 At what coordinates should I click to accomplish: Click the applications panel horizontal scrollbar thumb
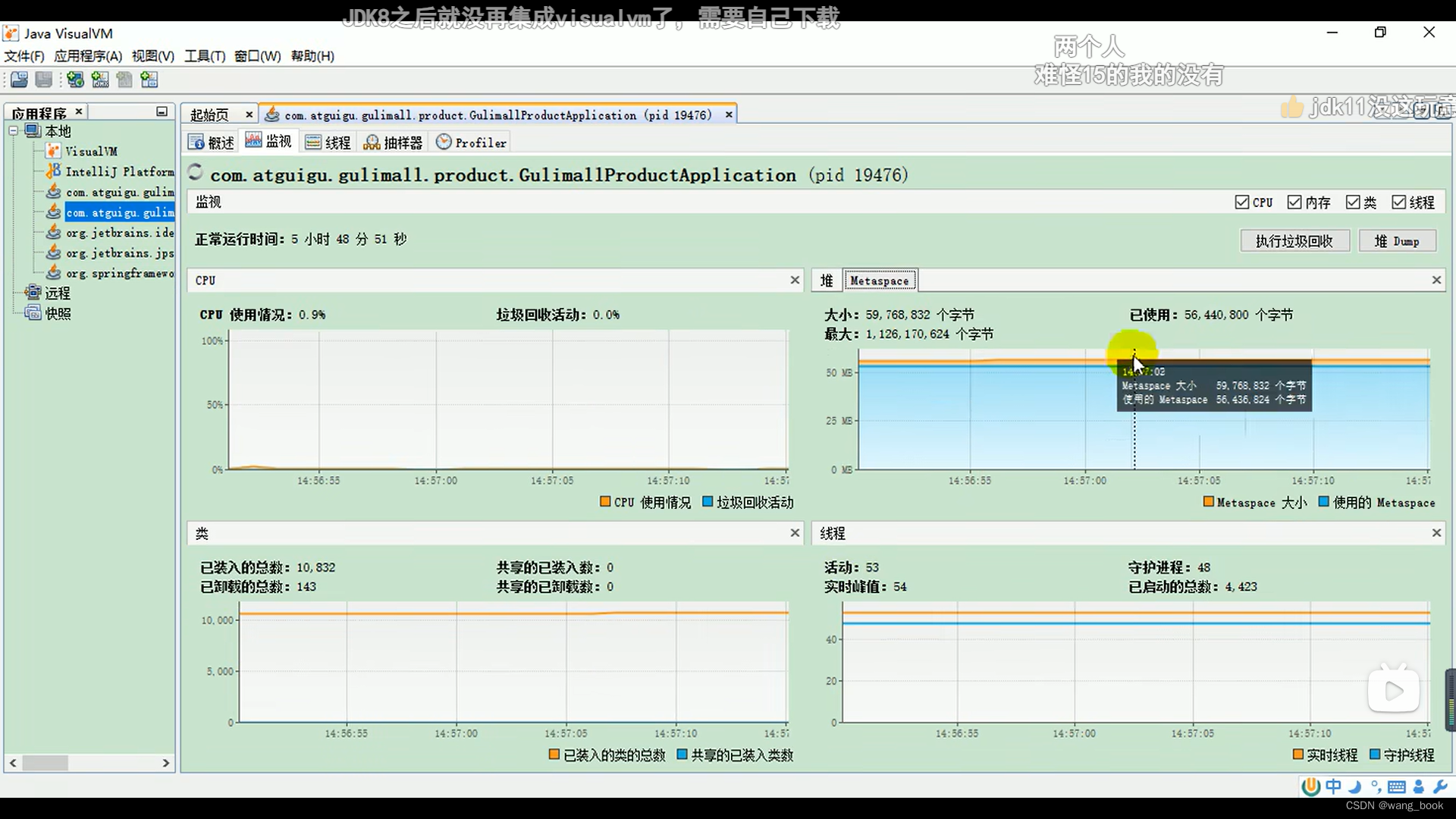(x=45, y=763)
